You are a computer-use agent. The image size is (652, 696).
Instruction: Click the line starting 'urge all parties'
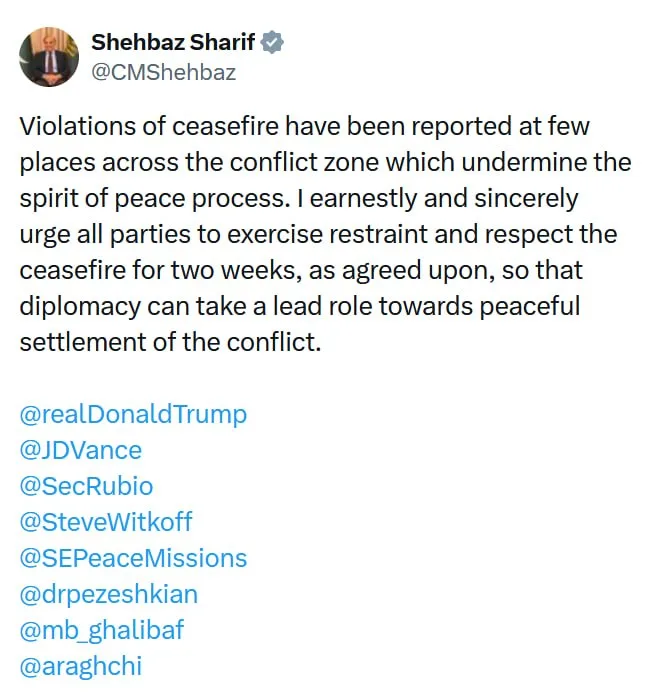click(318, 234)
